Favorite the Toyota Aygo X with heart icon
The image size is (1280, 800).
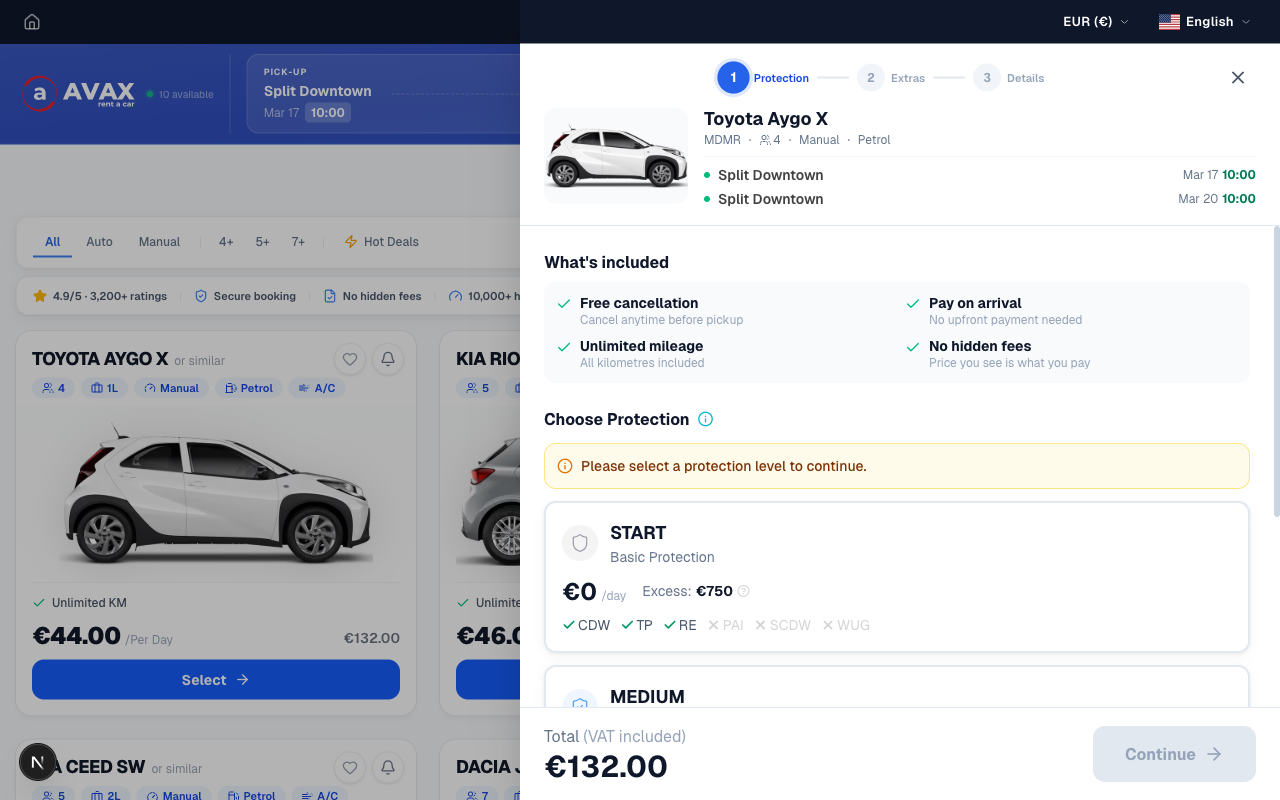point(350,359)
